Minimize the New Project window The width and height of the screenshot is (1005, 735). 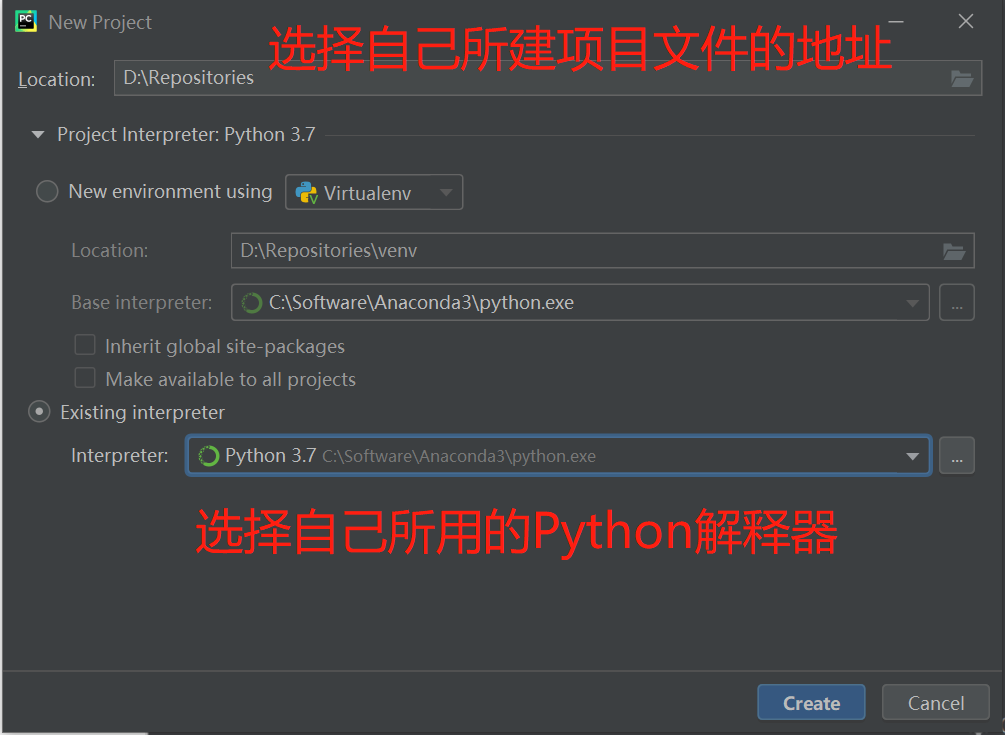(x=895, y=22)
